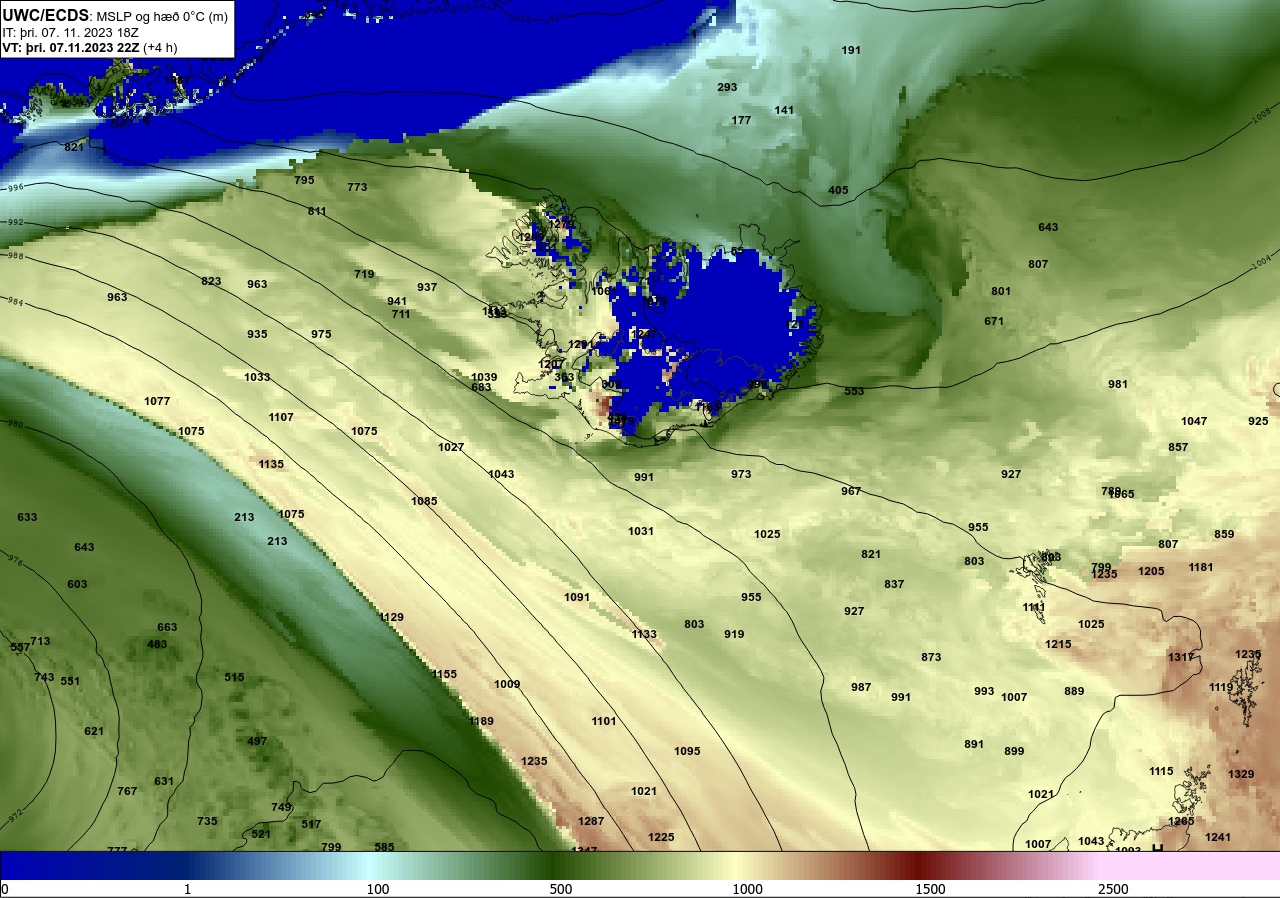
Task: Click the height value 811
Action: (x=317, y=211)
